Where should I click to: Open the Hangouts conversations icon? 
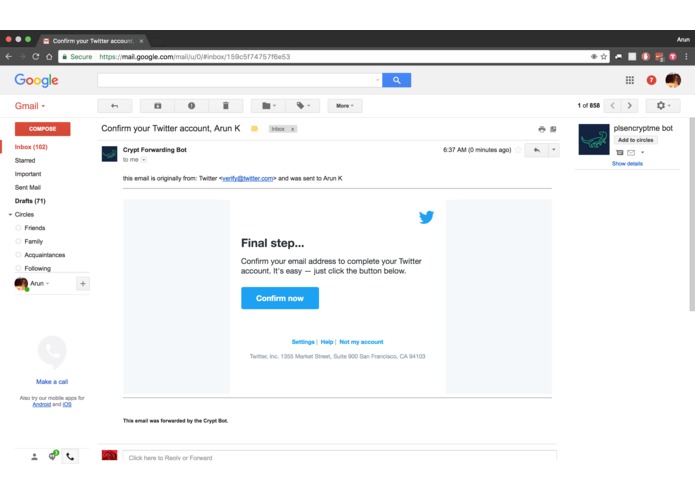click(52, 456)
